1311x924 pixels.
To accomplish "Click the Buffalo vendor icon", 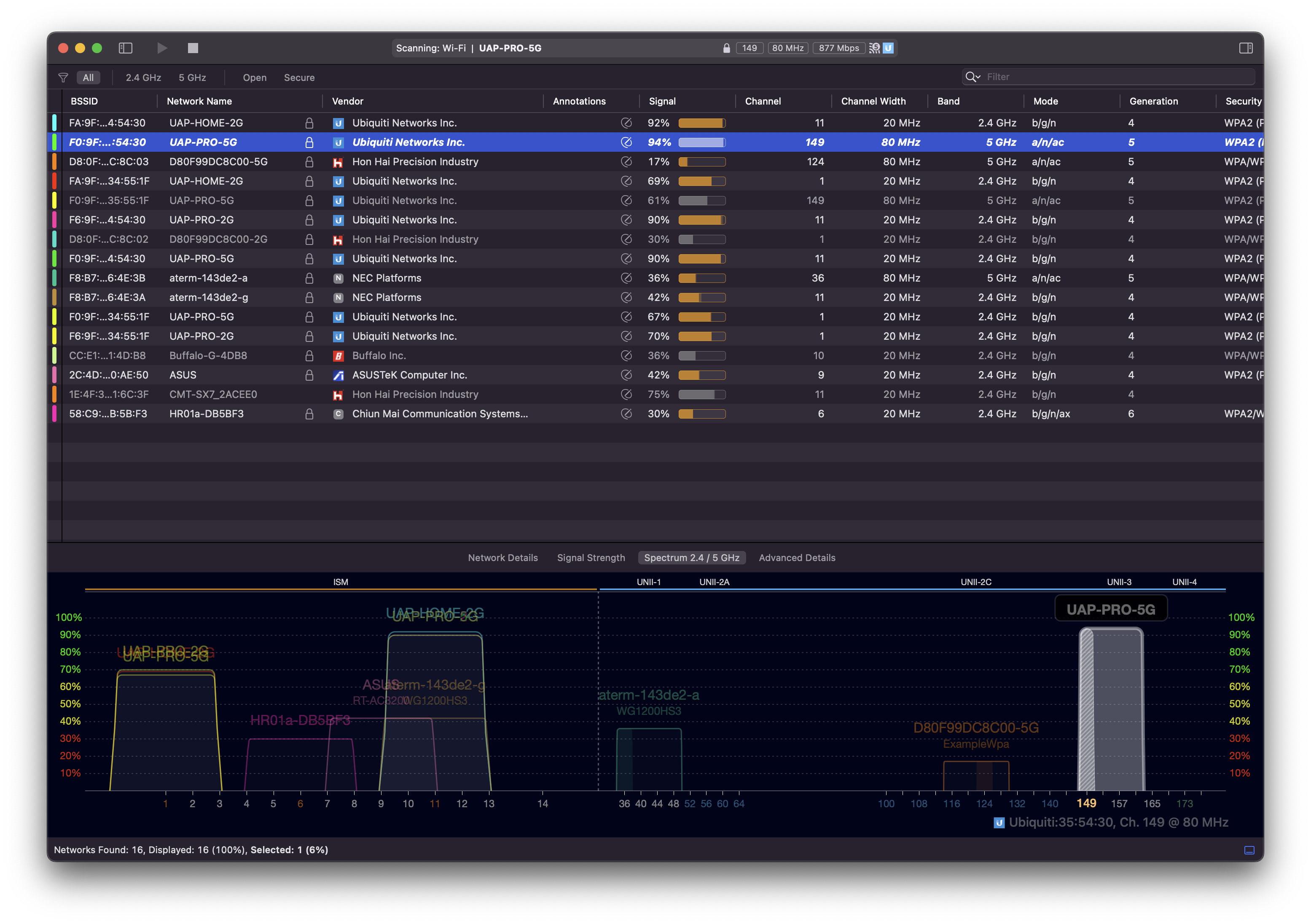I will coord(338,356).
